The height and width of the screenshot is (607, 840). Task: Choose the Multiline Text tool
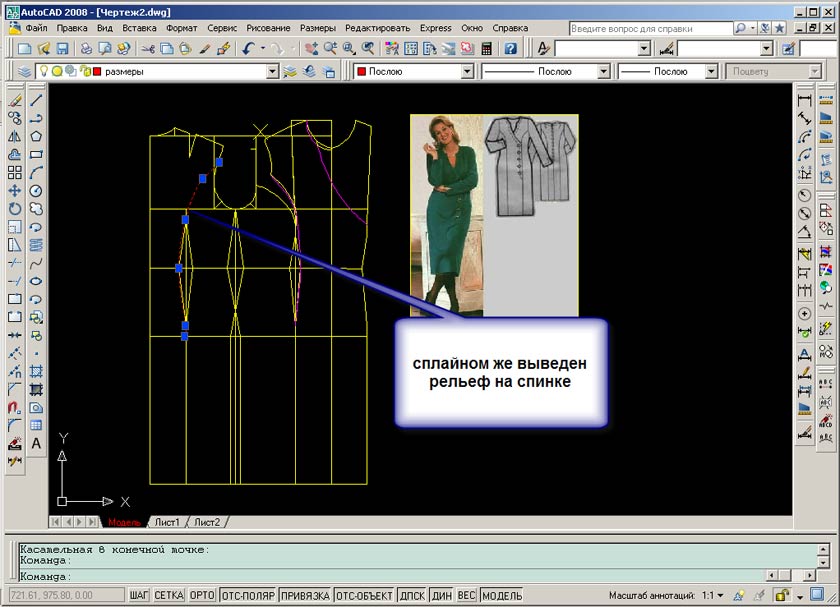[x=36, y=443]
